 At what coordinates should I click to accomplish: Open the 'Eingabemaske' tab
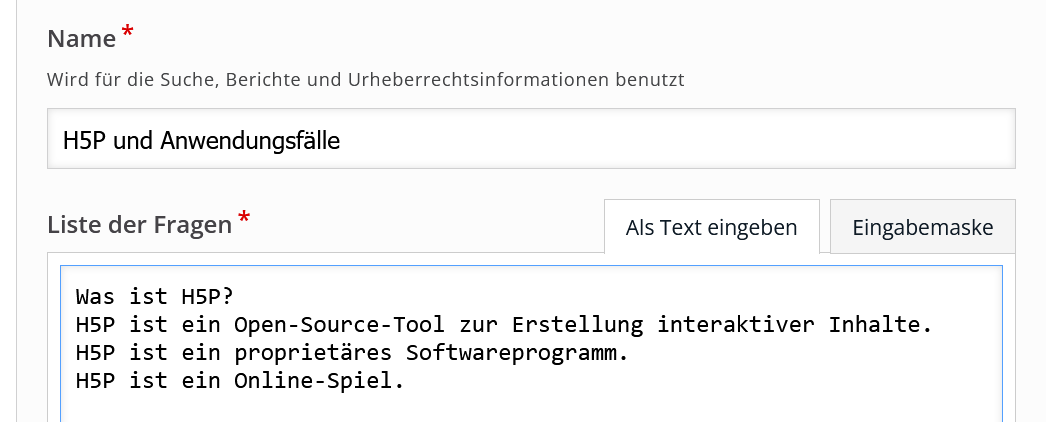(x=922, y=227)
